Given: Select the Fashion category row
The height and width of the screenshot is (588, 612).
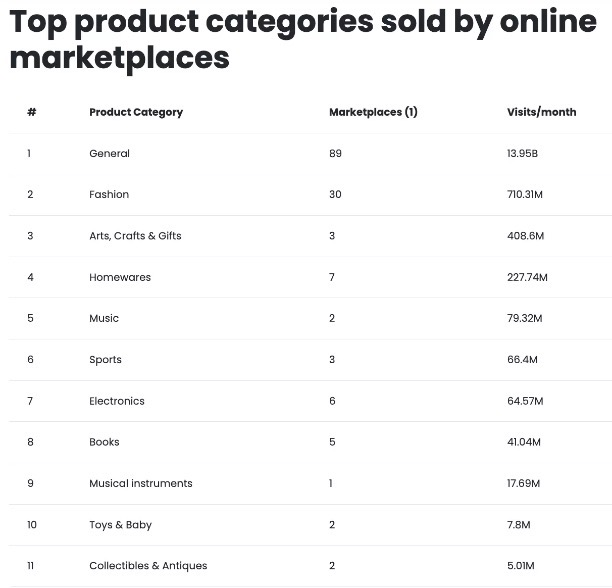Looking at the screenshot, I should click(109, 194).
